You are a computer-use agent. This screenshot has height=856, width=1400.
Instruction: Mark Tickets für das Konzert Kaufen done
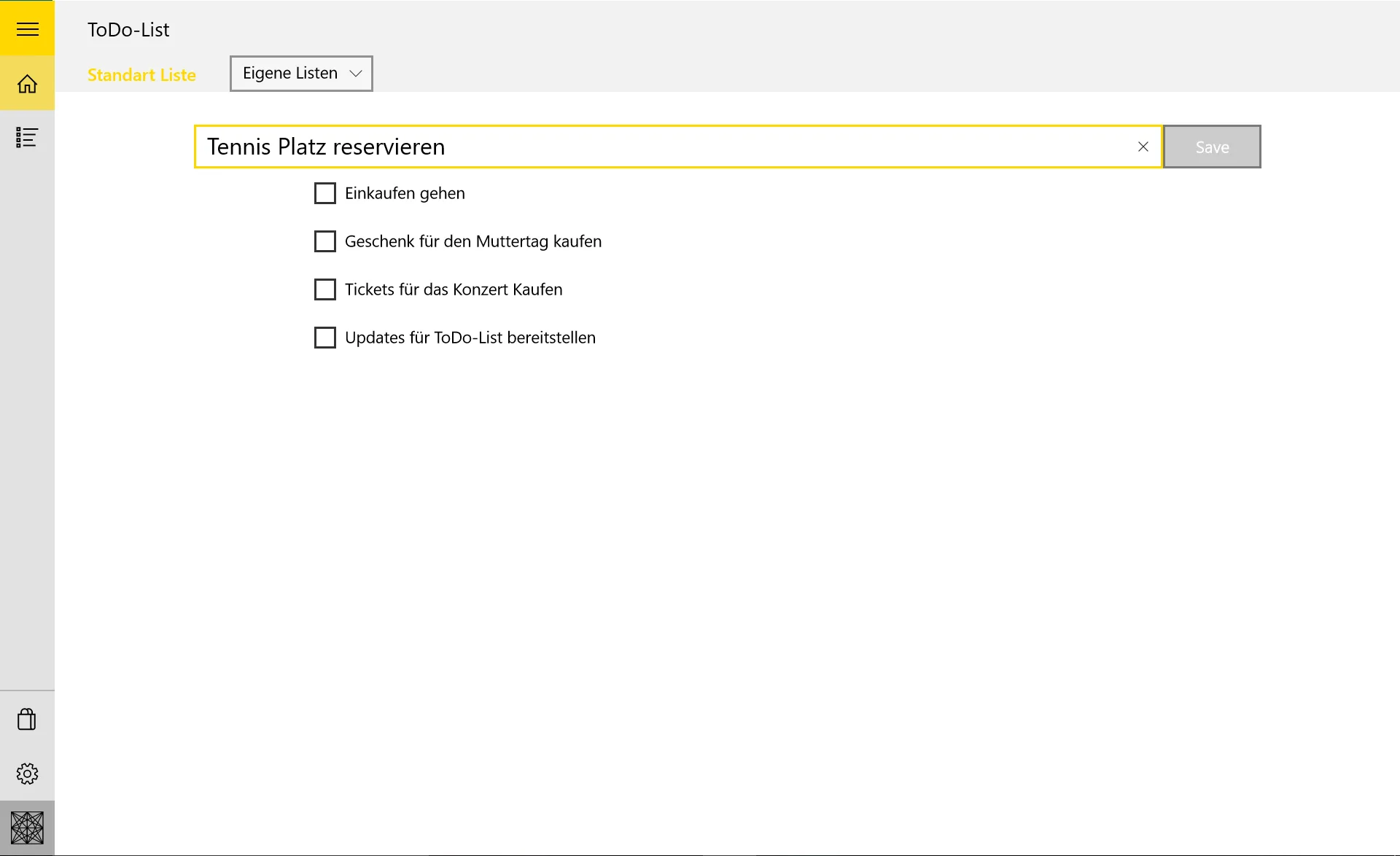point(324,289)
